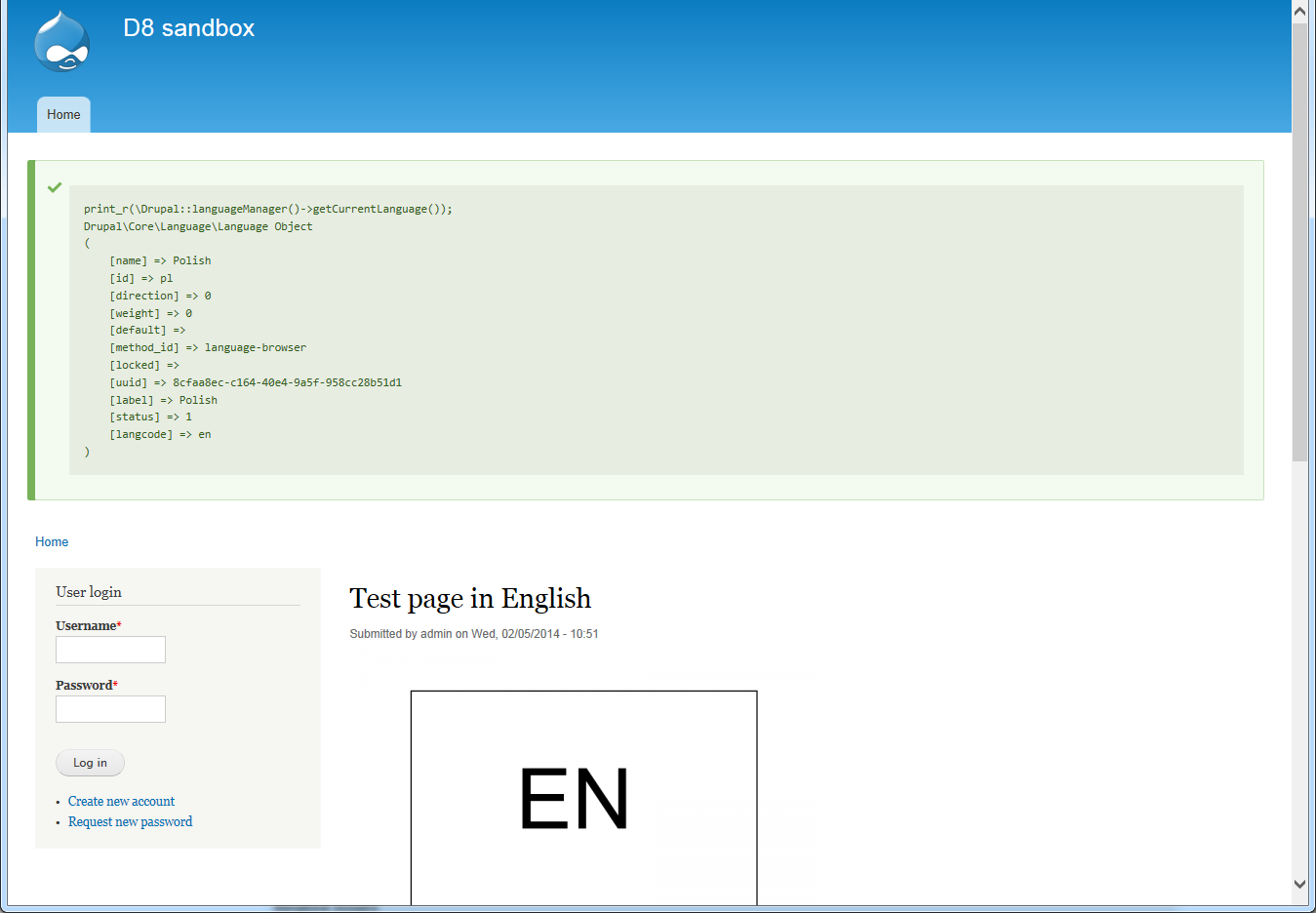The height and width of the screenshot is (913, 1316).
Task: Open the Request new password link
Action: coord(130,821)
